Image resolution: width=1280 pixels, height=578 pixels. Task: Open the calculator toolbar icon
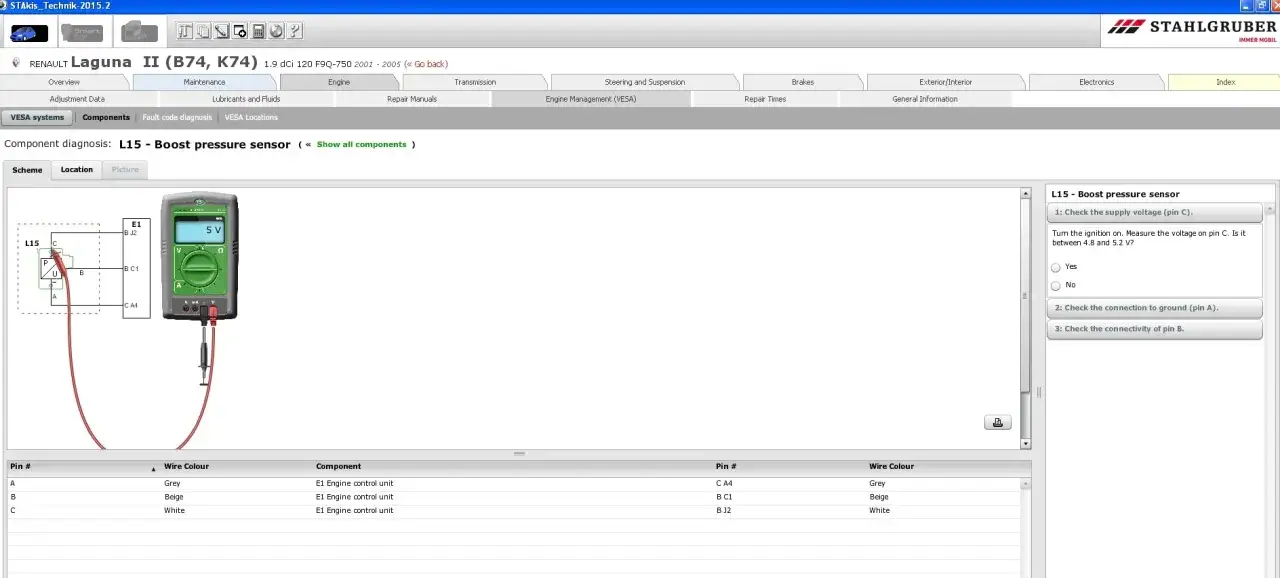(258, 31)
